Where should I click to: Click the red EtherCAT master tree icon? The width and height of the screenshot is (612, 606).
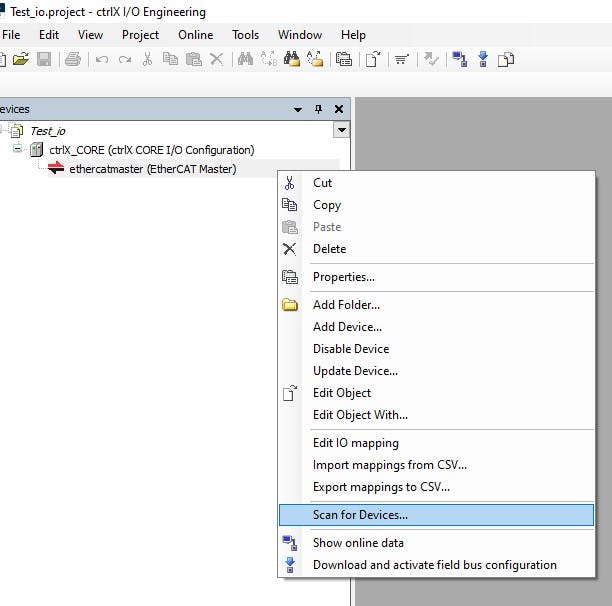56,168
